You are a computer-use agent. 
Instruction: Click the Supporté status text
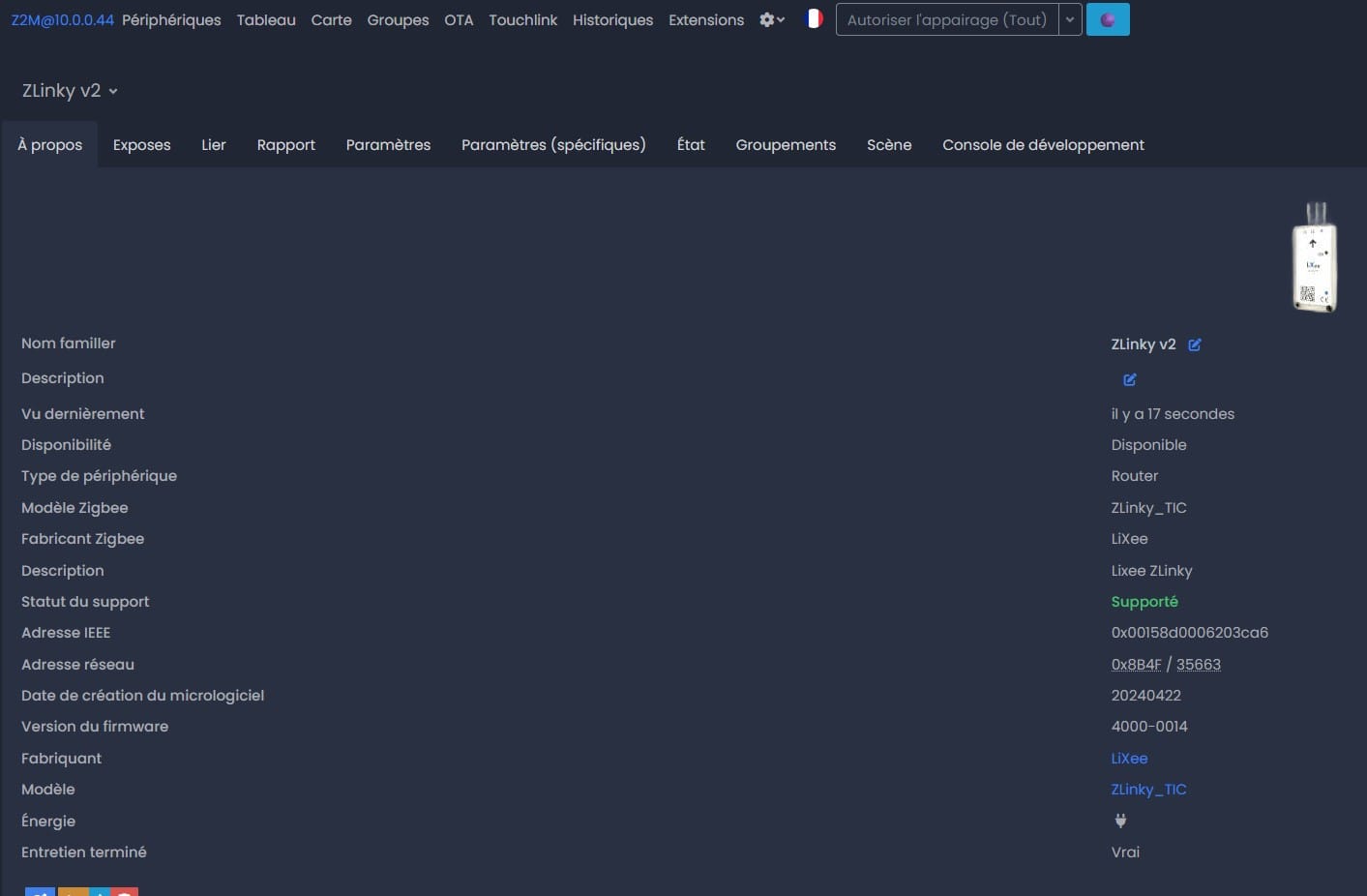[1144, 602]
